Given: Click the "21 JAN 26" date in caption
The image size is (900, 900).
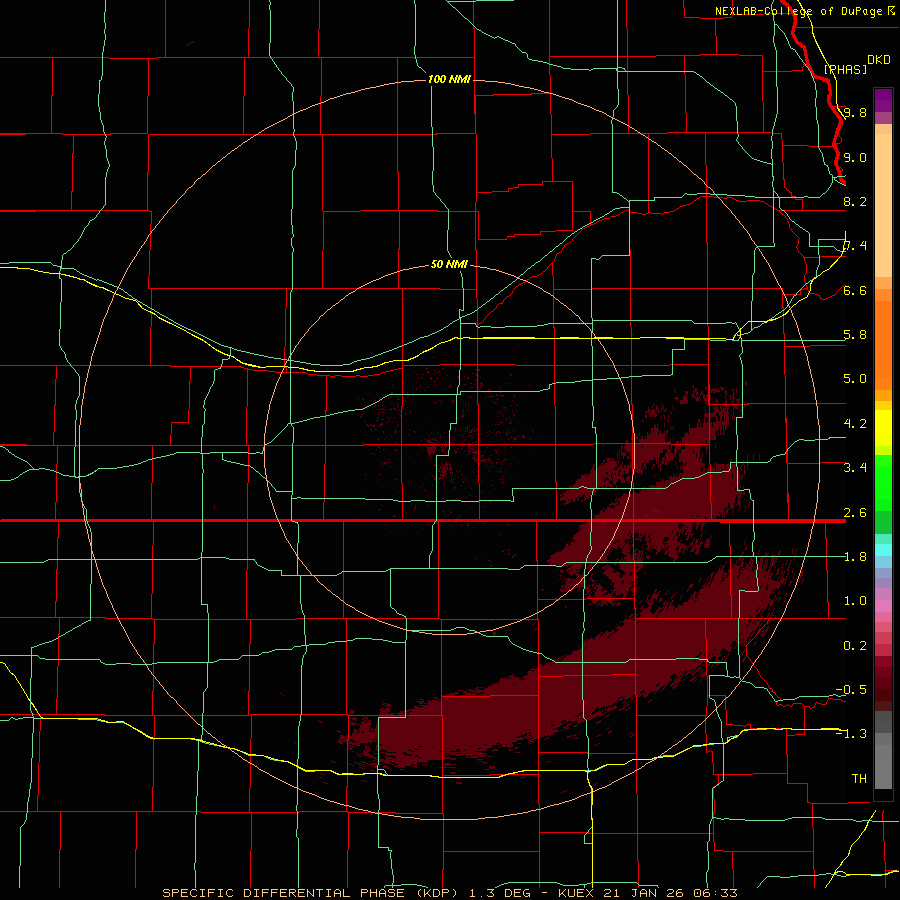Looking at the screenshot, I should coord(643,893).
